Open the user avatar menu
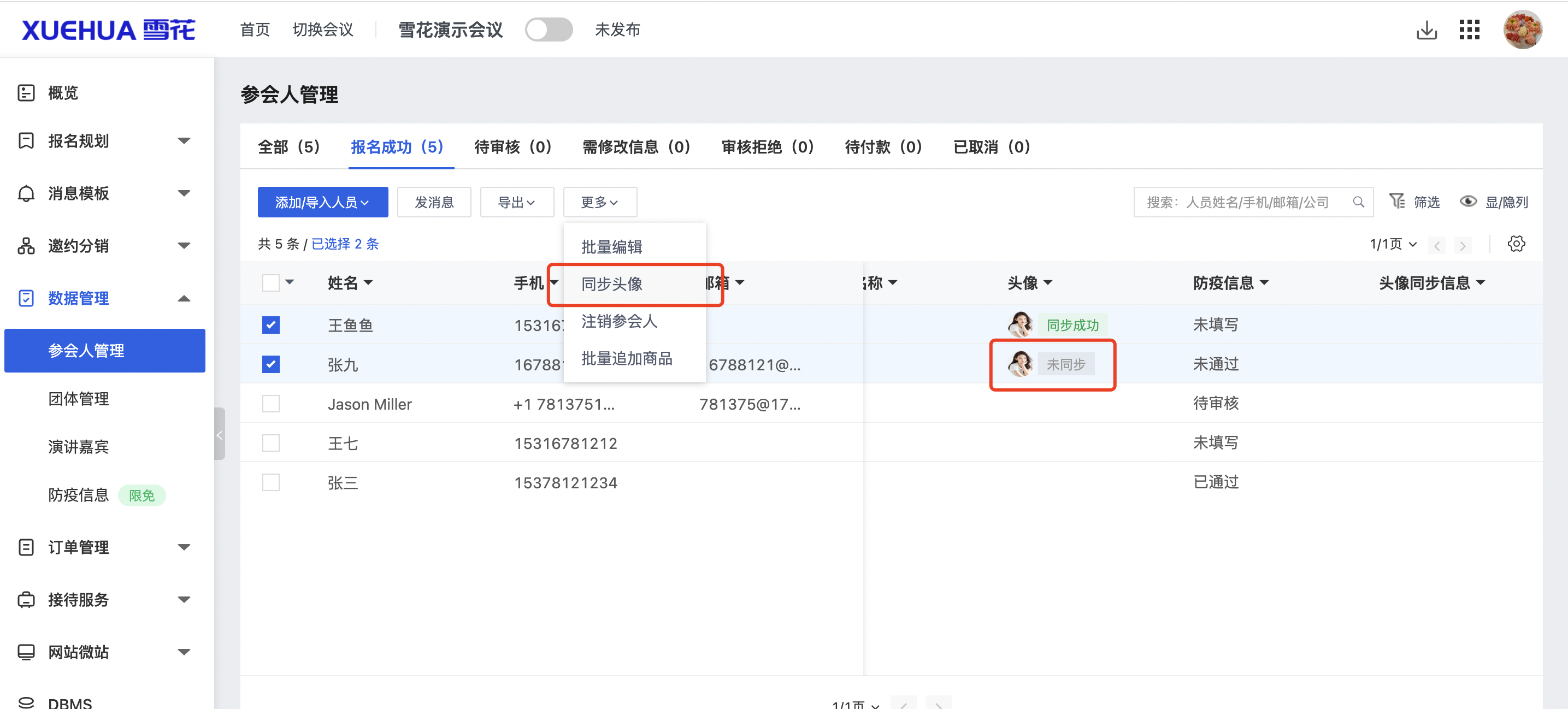Image resolution: width=1568 pixels, height=709 pixels. 1523,30
